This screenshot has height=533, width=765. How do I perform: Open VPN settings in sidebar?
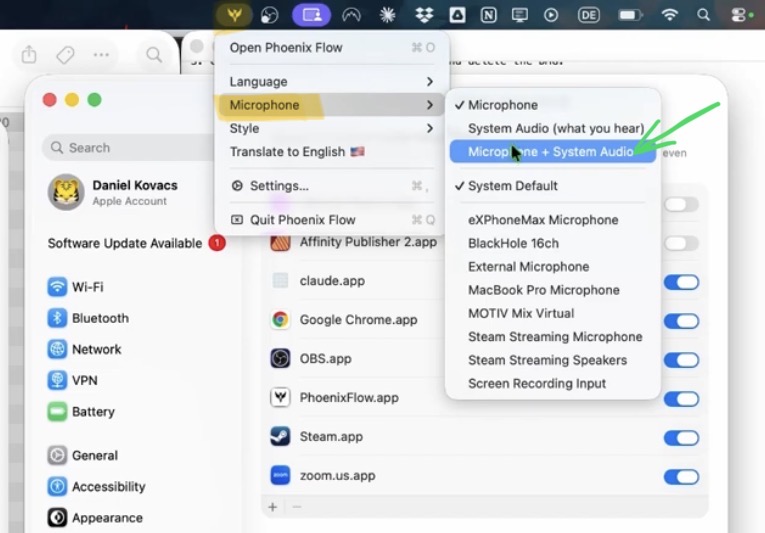point(73,381)
